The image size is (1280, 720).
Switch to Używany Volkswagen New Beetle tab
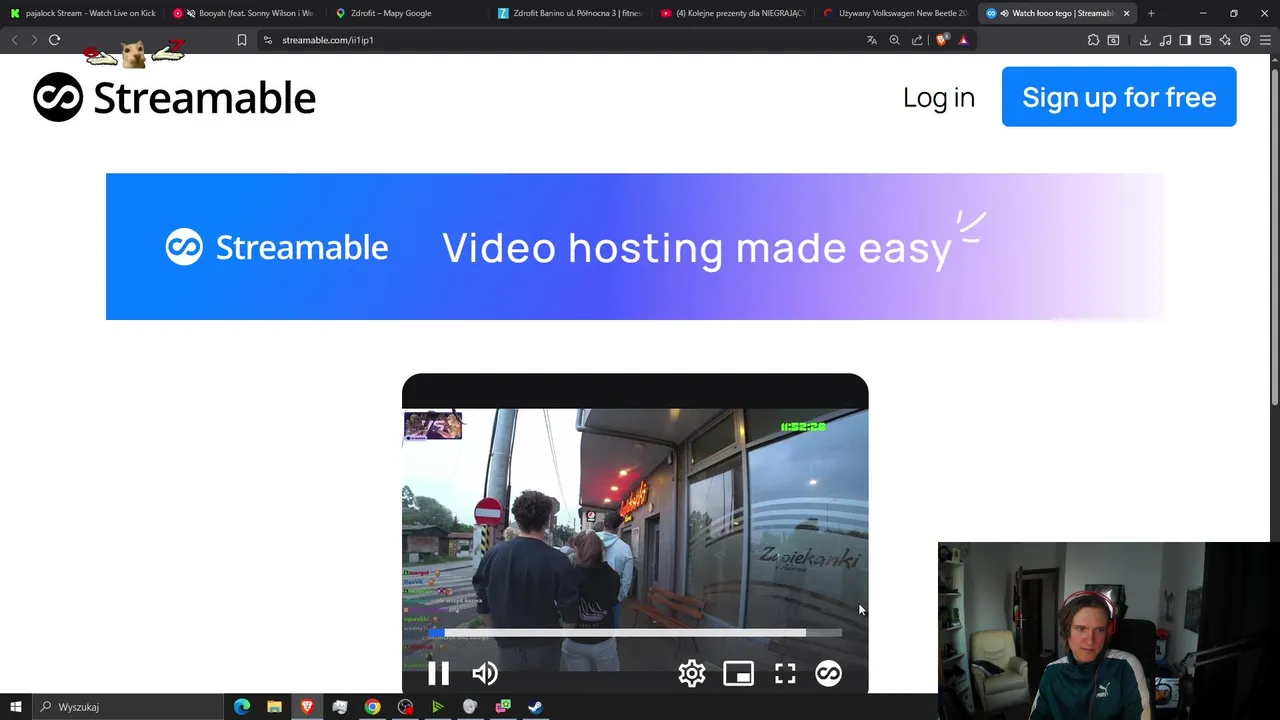click(895, 13)
